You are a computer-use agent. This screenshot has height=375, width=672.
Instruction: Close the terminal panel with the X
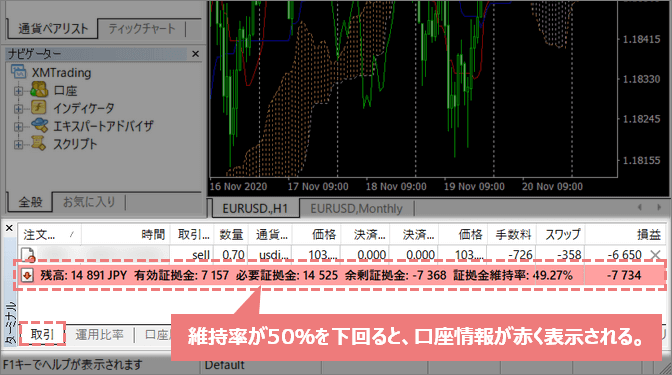pos(9,228)
